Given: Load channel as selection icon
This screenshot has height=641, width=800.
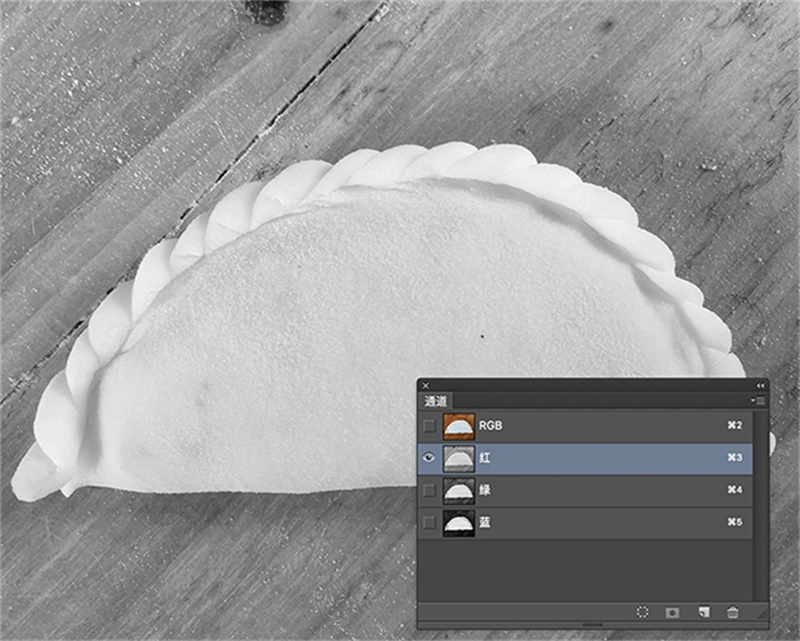Looking at the screenshot, I should (642, 611).
